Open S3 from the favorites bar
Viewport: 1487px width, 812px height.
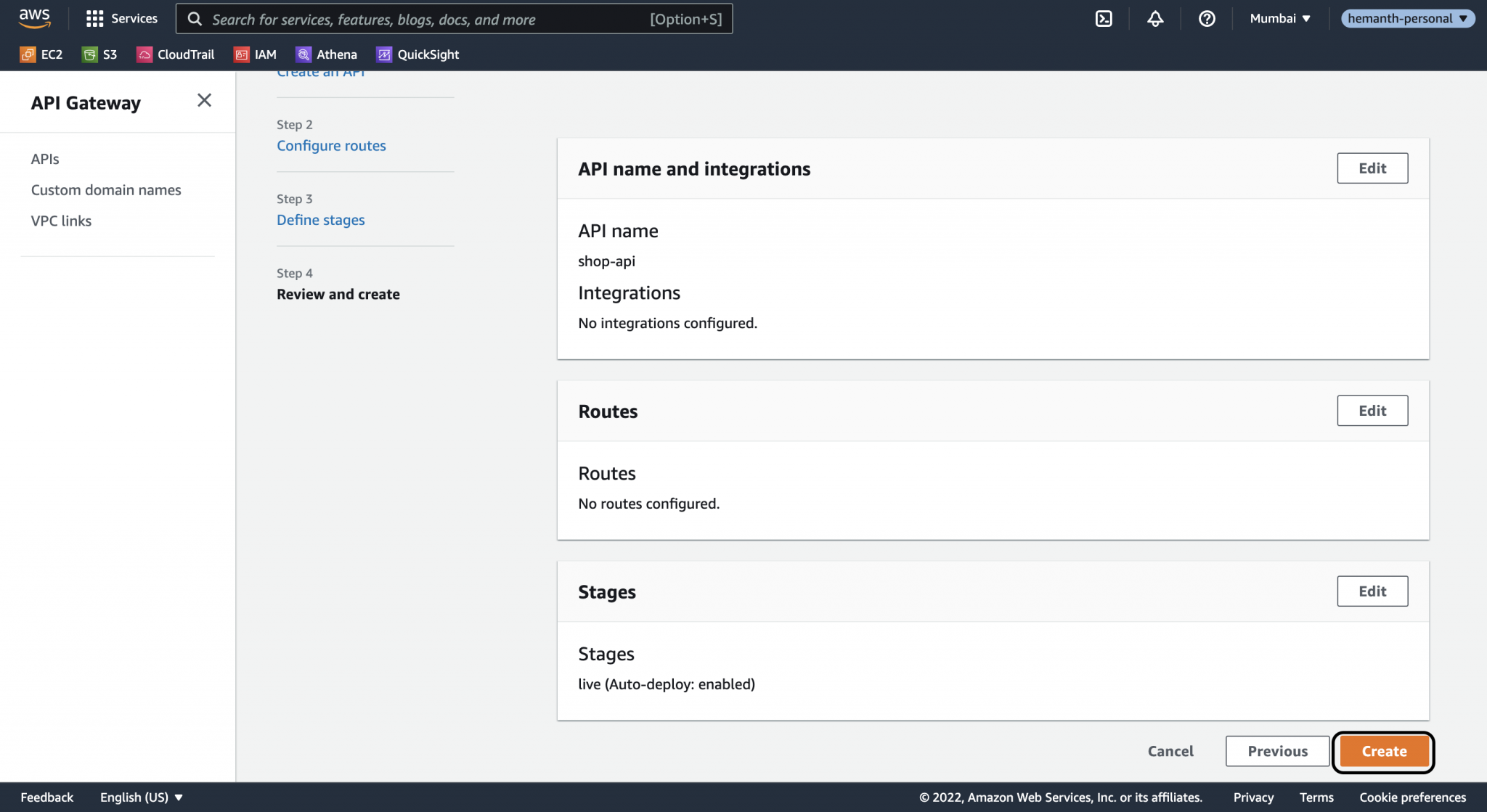pyautogui.click(x=99, y=54)
